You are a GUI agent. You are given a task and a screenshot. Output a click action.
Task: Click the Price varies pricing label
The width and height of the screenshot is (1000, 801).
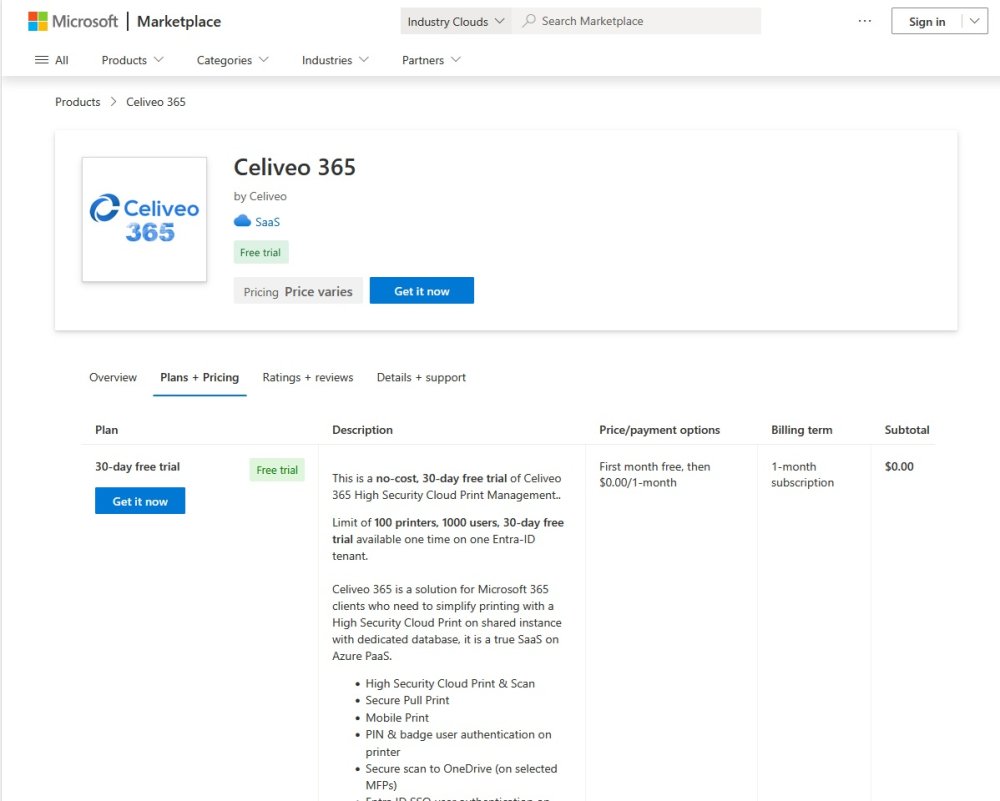[x=298, y=291]
